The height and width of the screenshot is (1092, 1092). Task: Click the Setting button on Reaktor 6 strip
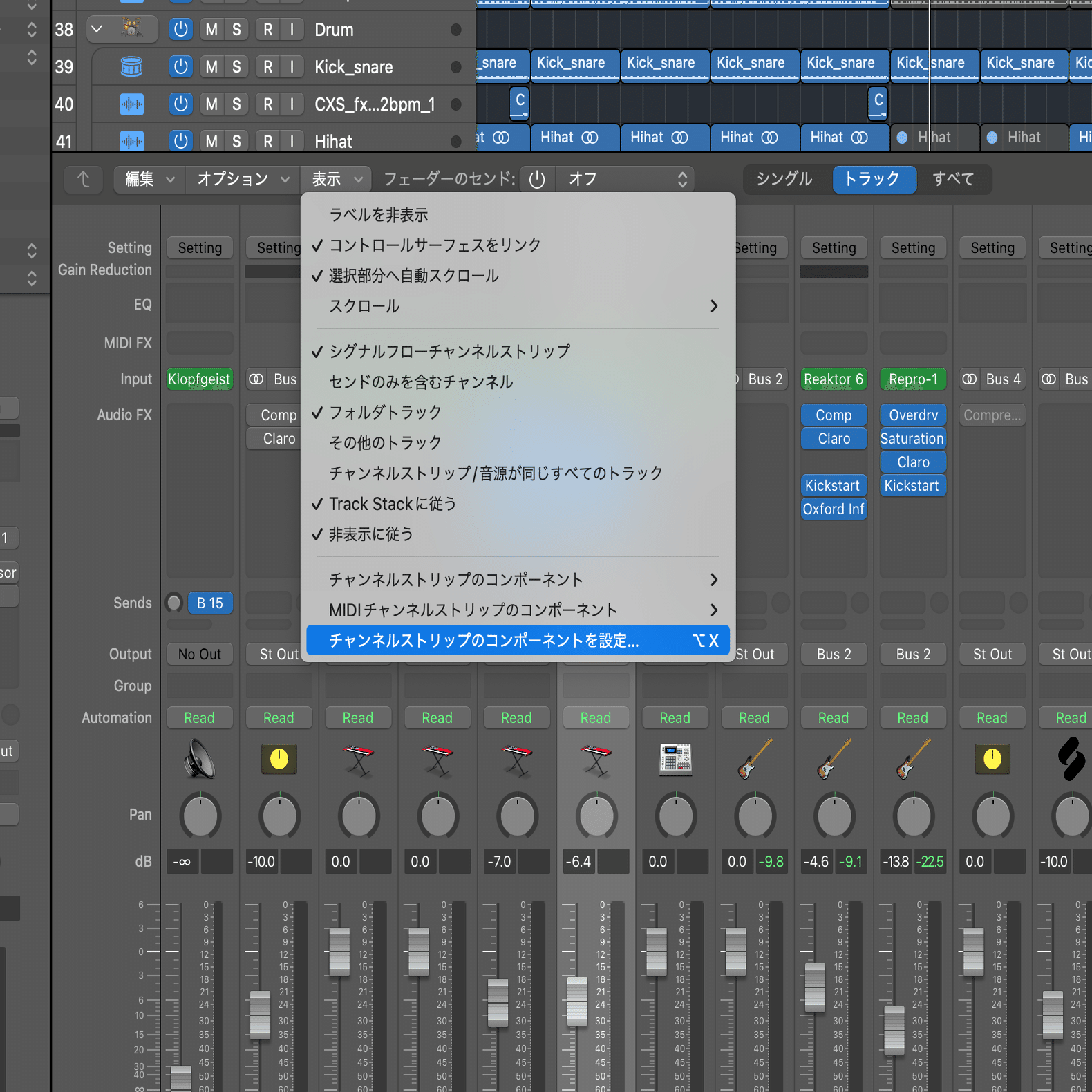(x=834, y=247)
